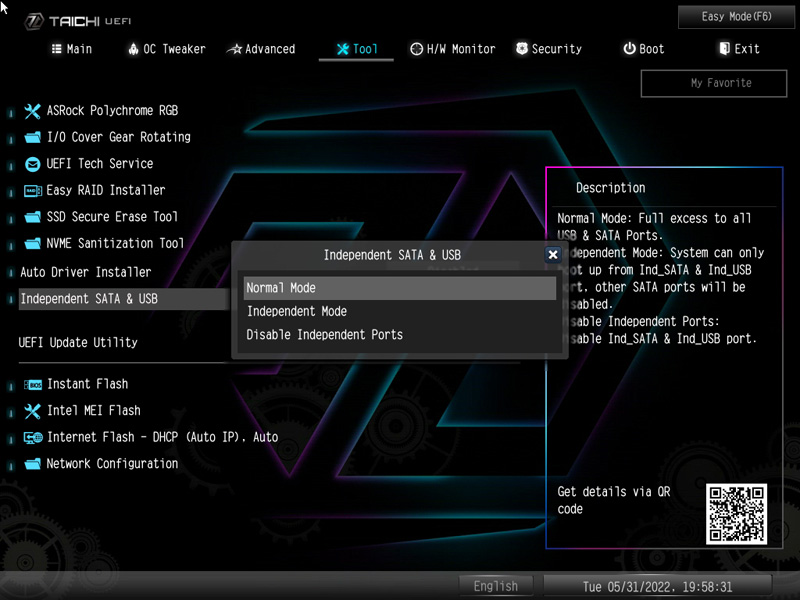The image size is (800, 600).
Task: Open the H/W Monitor tab
Action: 453,49
